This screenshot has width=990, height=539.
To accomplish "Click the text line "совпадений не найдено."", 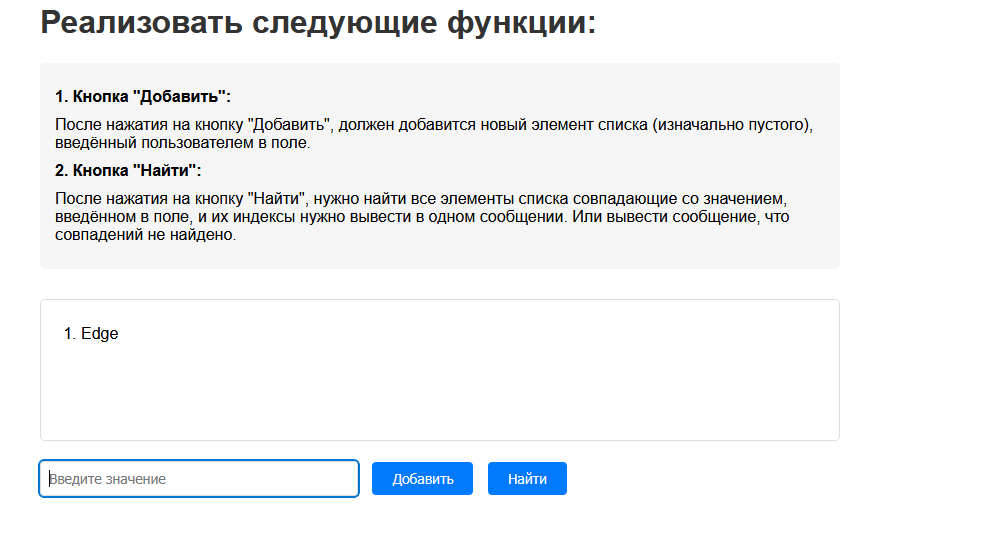I will [x=146, y=236].
